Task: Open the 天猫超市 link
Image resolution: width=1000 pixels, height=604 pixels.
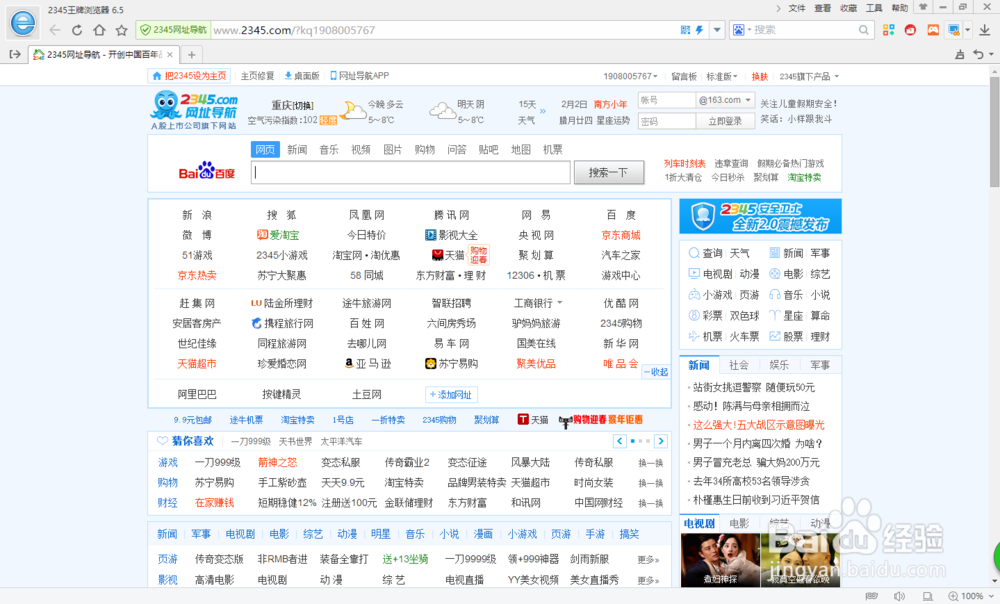Action: pos(197,364)
